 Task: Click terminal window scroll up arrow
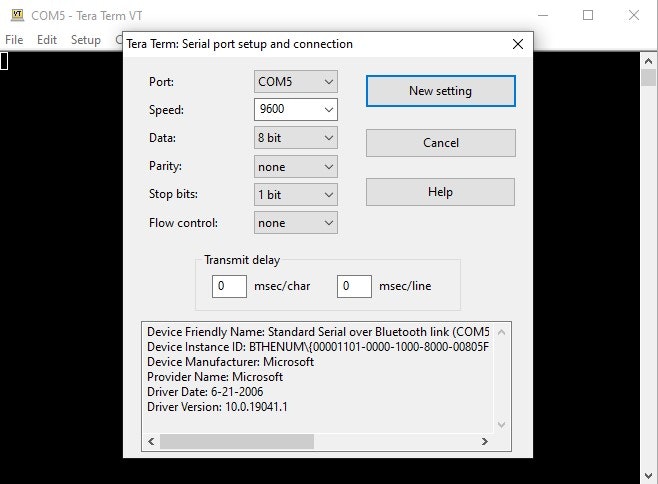tap(649, 61)
